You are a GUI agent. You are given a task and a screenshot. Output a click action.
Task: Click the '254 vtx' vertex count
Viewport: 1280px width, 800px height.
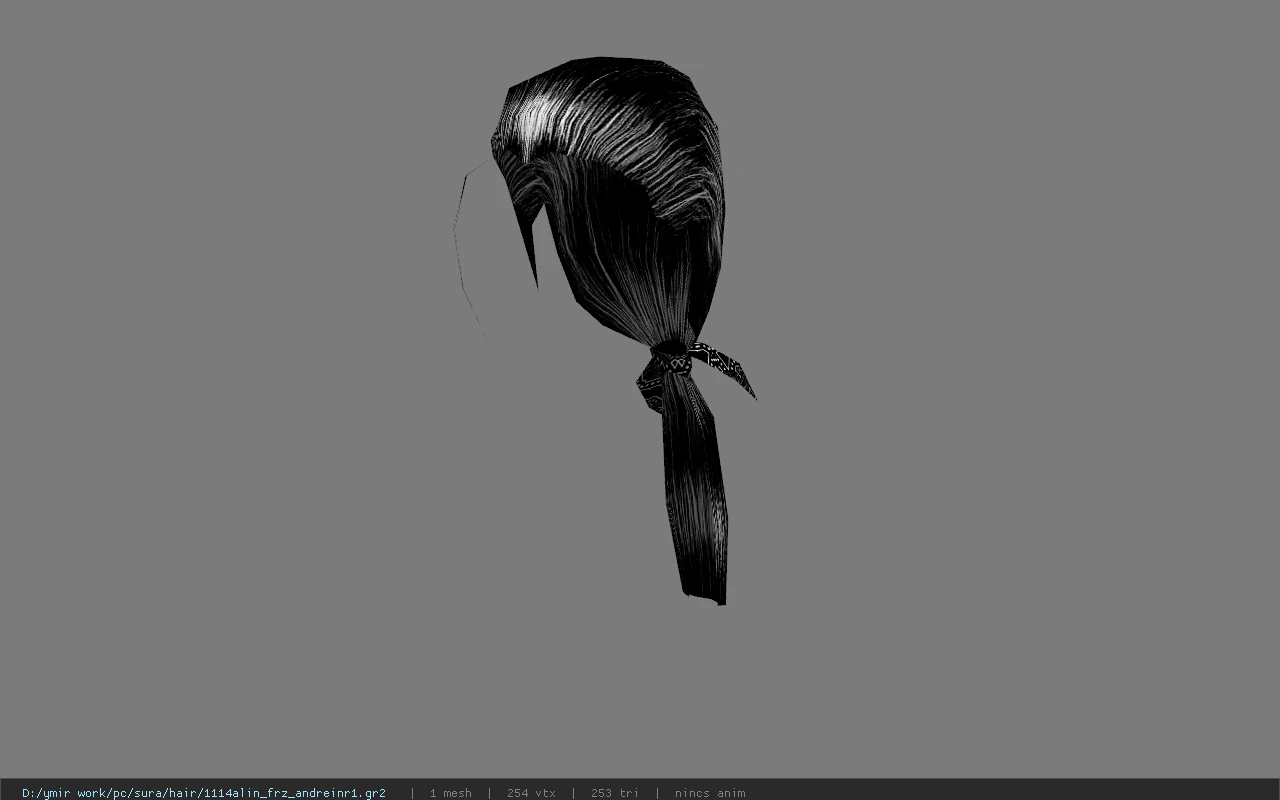tap(531, 793)
